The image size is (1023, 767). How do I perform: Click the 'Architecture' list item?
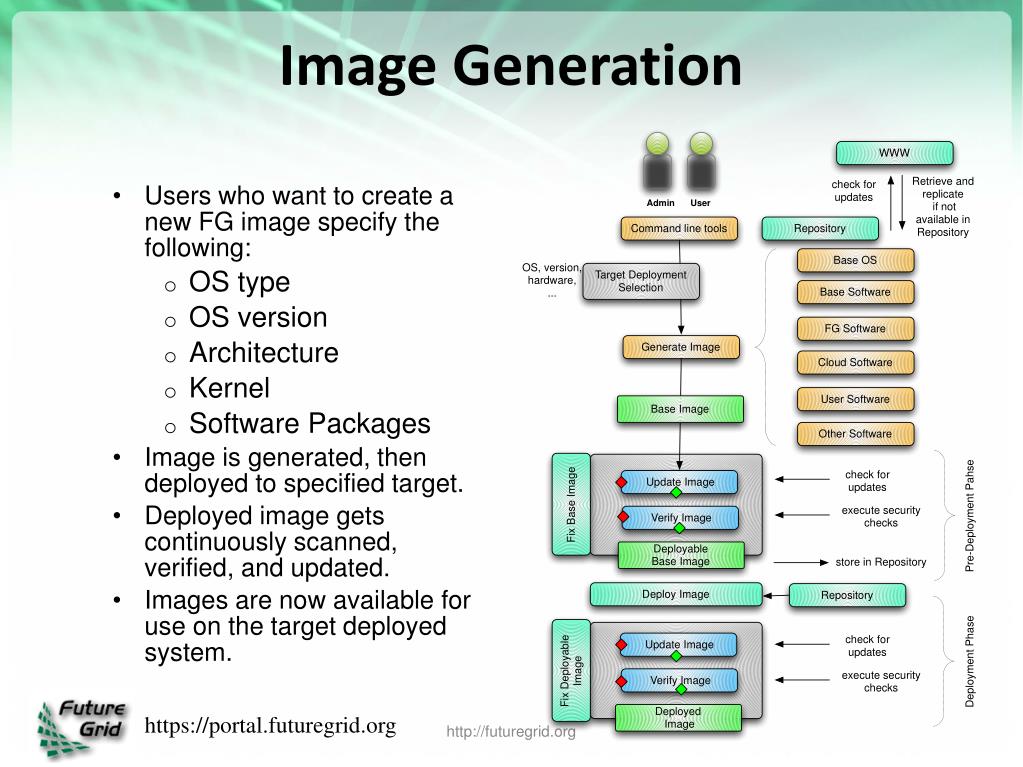pyautogui.click(x=264, y=353)
